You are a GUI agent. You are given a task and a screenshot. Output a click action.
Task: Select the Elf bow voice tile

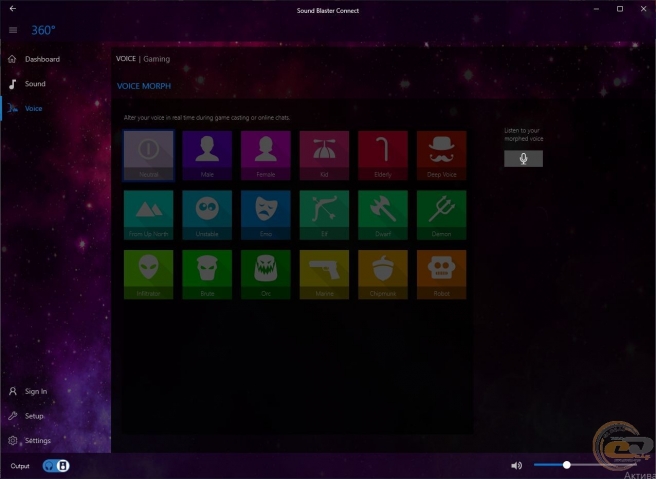coord(324,215)
